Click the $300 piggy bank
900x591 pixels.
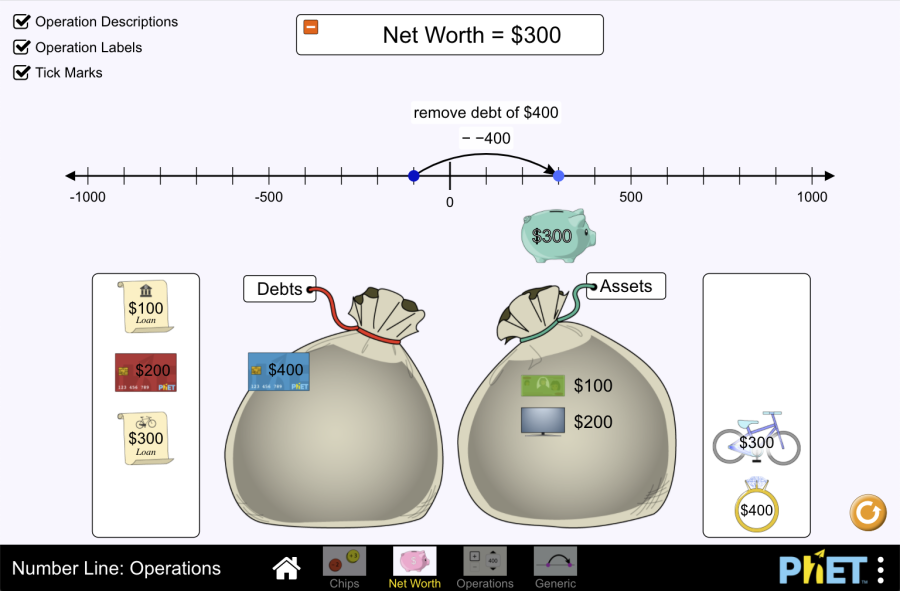tap(556, 236)
